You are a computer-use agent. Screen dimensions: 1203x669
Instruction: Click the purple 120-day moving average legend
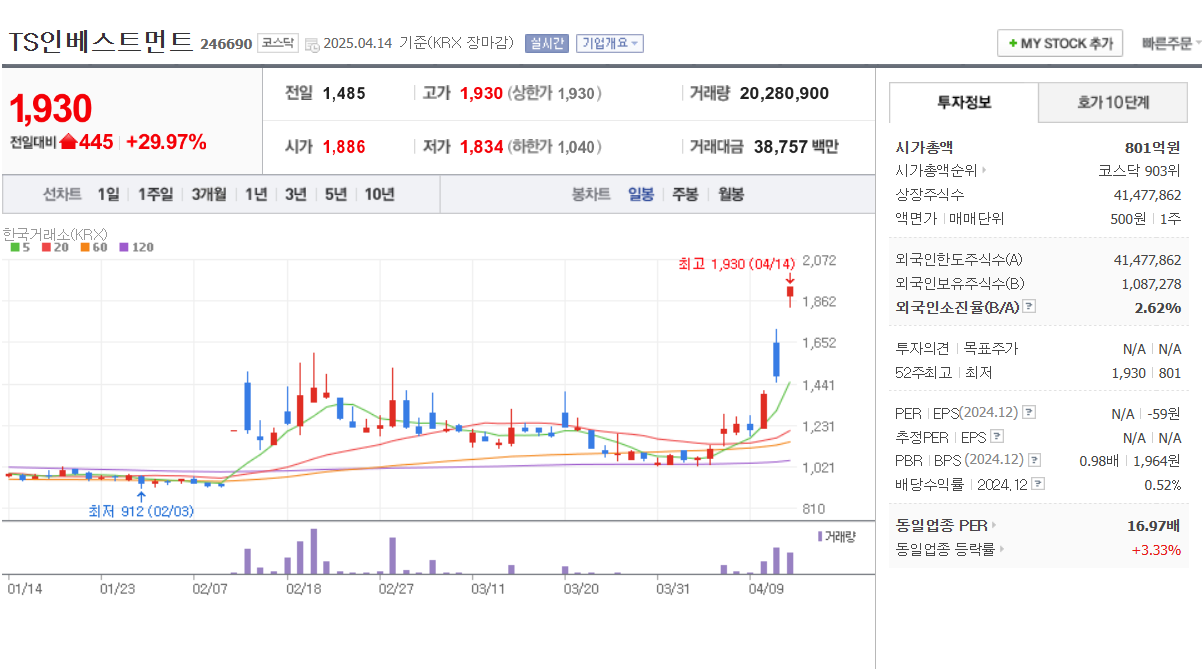coord(136,247)
